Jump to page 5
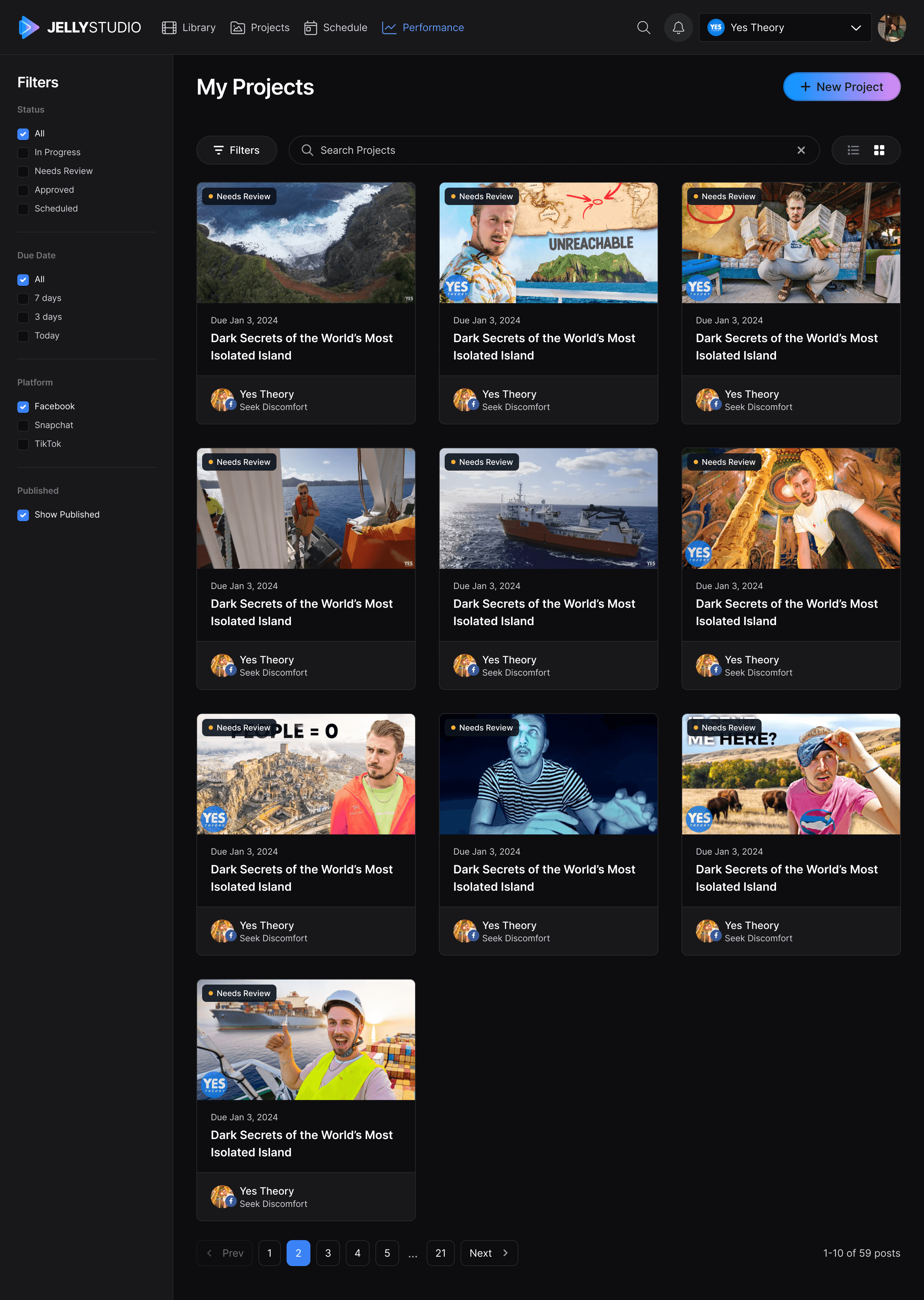The width and height of the screenshot is (924, 1300). [387, 1253]
